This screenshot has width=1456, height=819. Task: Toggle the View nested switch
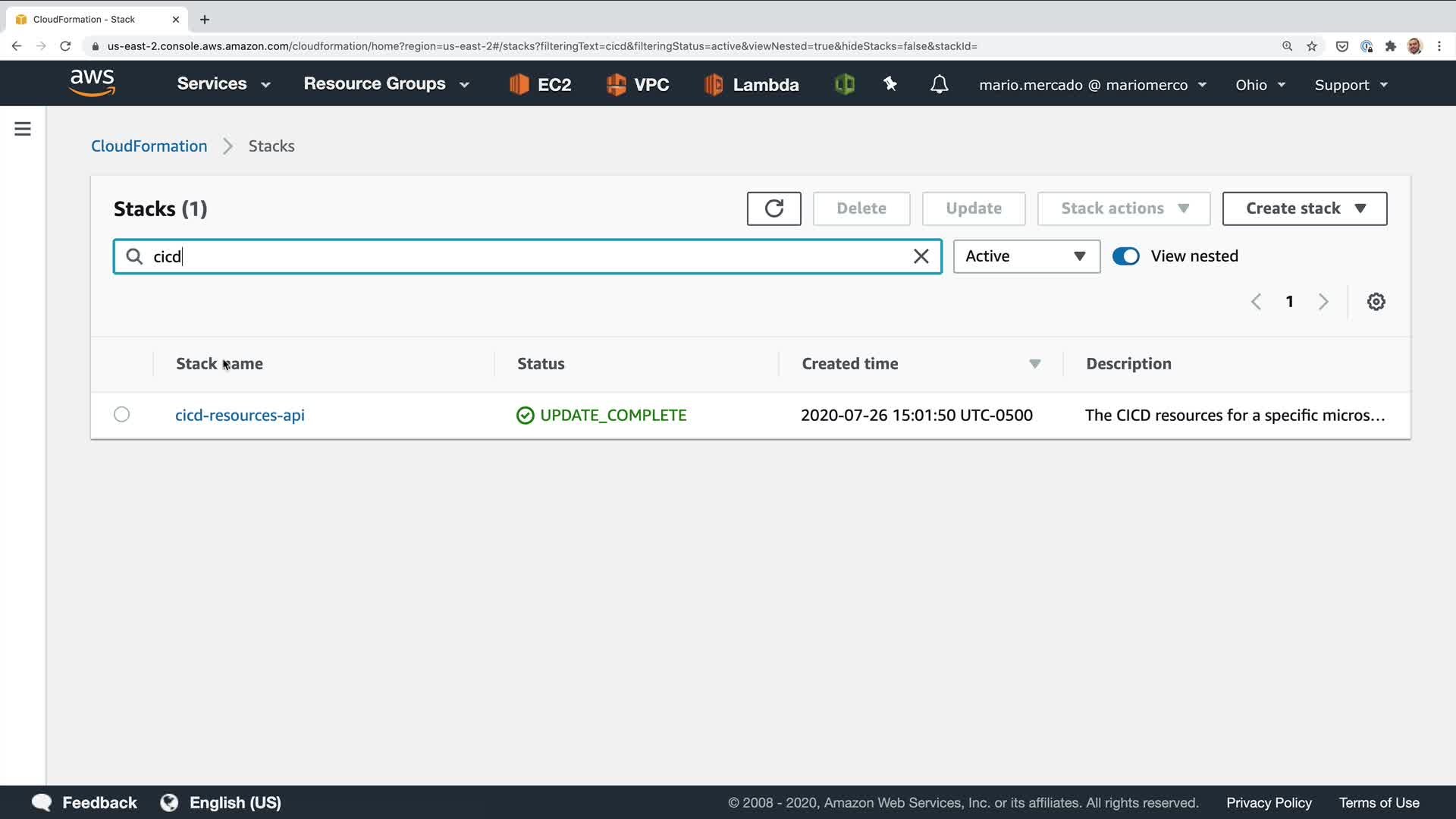(1126, 256)
